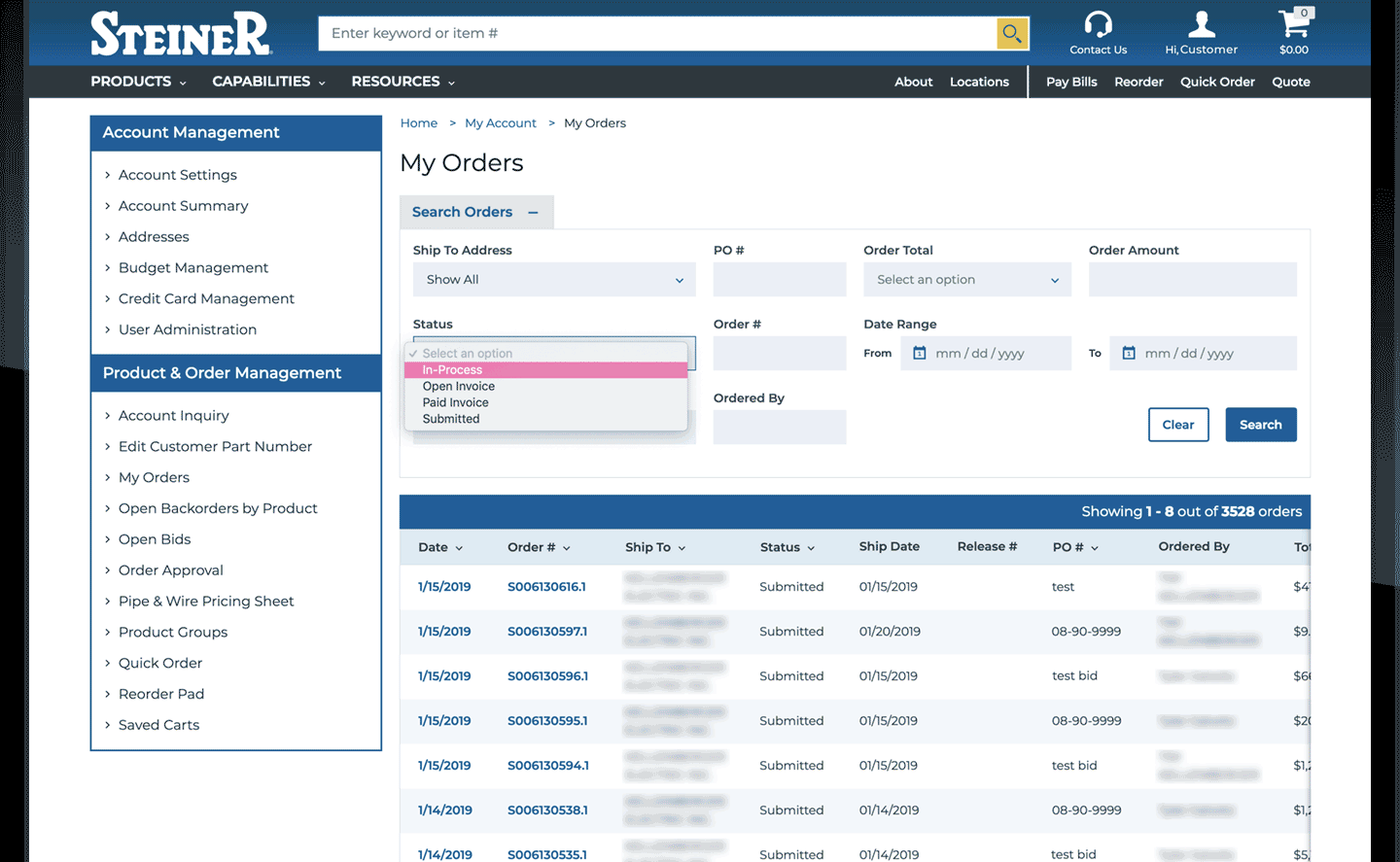Expand the CAPABILITIES menu
This screenshot has height=862, width=1400.
point(269,82)
